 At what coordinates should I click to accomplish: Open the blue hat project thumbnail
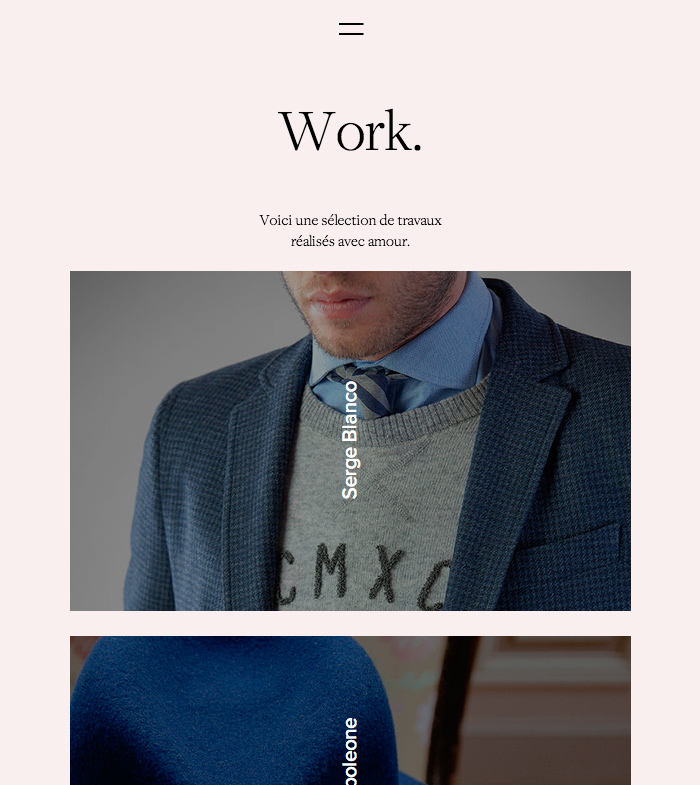pyautogui.click(x=351, y=710)
